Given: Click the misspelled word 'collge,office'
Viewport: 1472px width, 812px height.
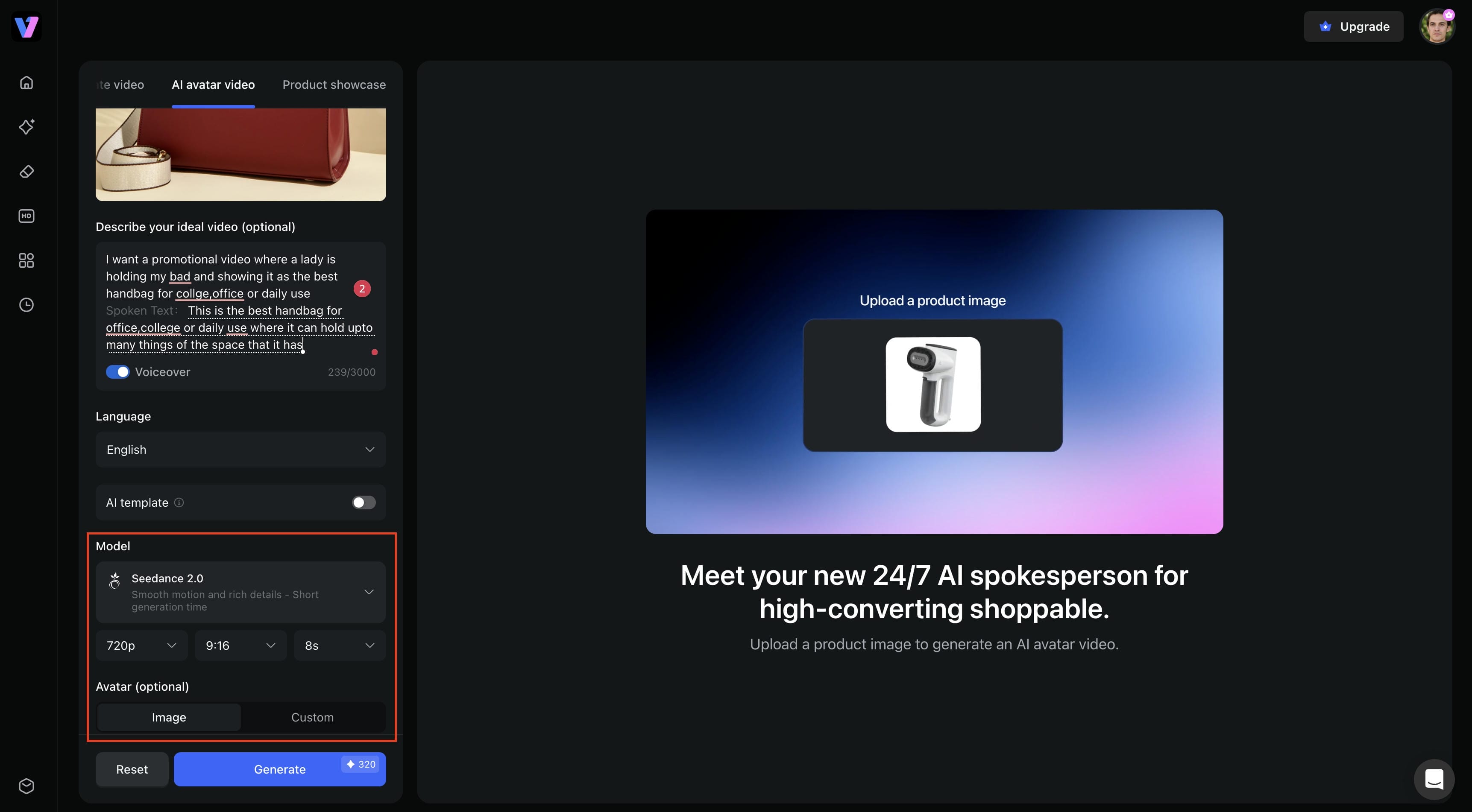Looking at the screenshot, I should [x=210, y=294].
